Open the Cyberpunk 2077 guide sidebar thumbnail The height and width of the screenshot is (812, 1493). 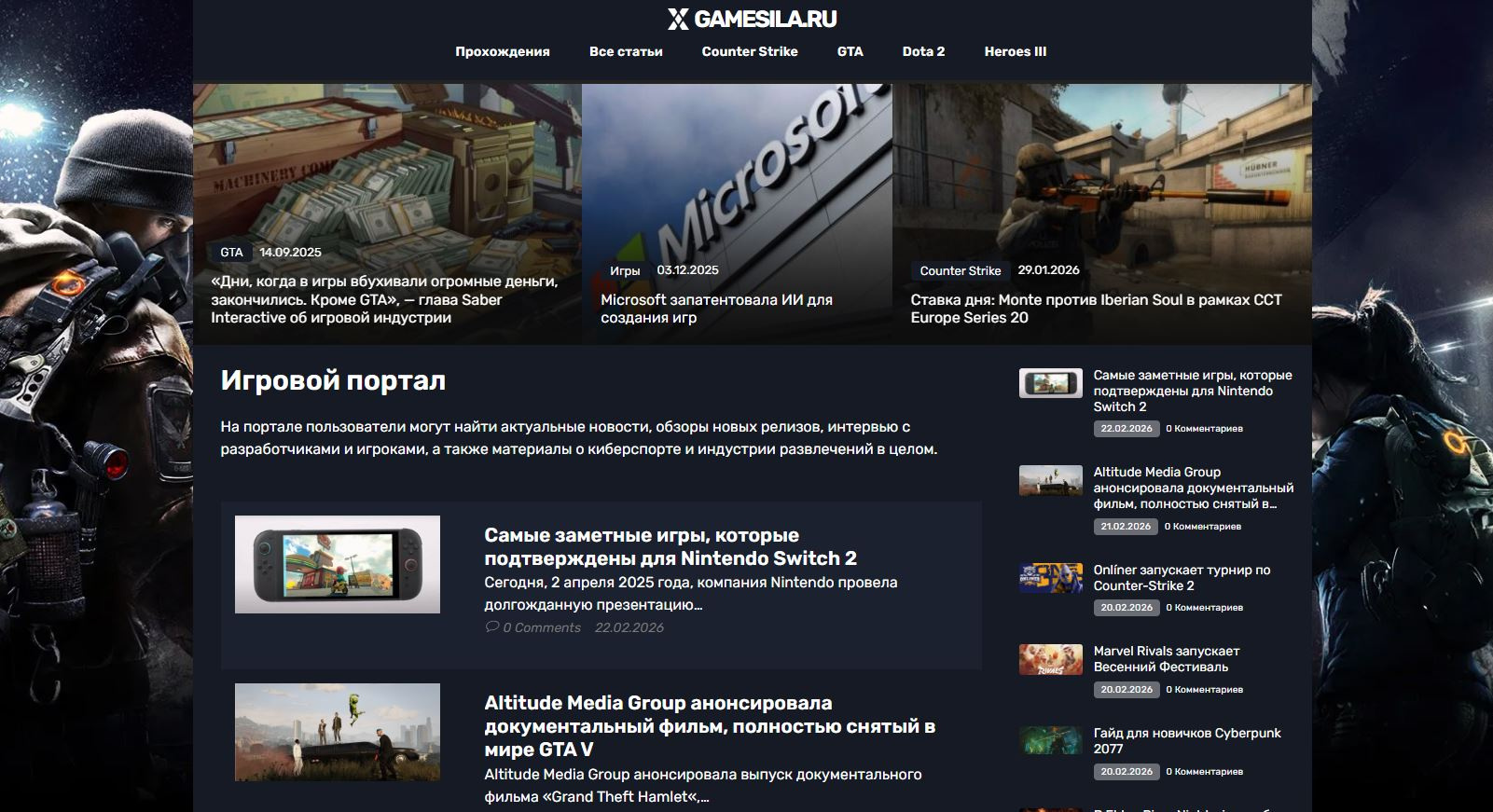(1051, 741)
